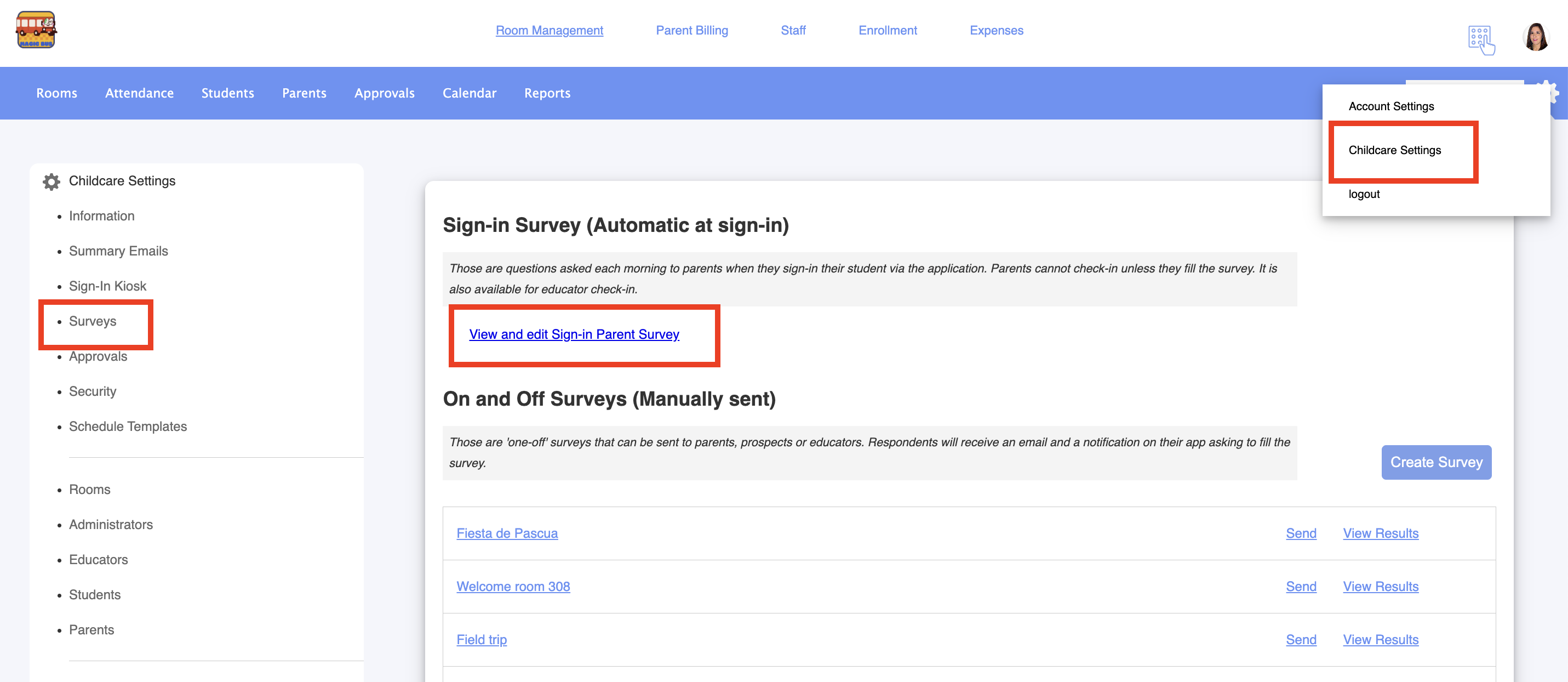Image resolution: width=1568 pixels, height=682 pixels.
Task: Open Sign-In Kiosk settings
Action: tap(108, 286)
